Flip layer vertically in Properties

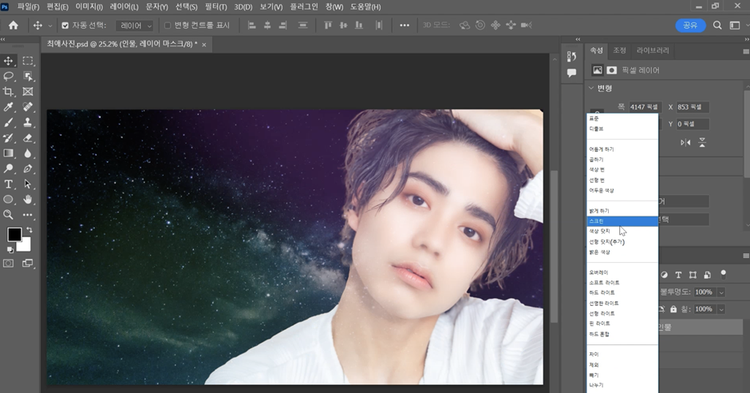point(702,142)
